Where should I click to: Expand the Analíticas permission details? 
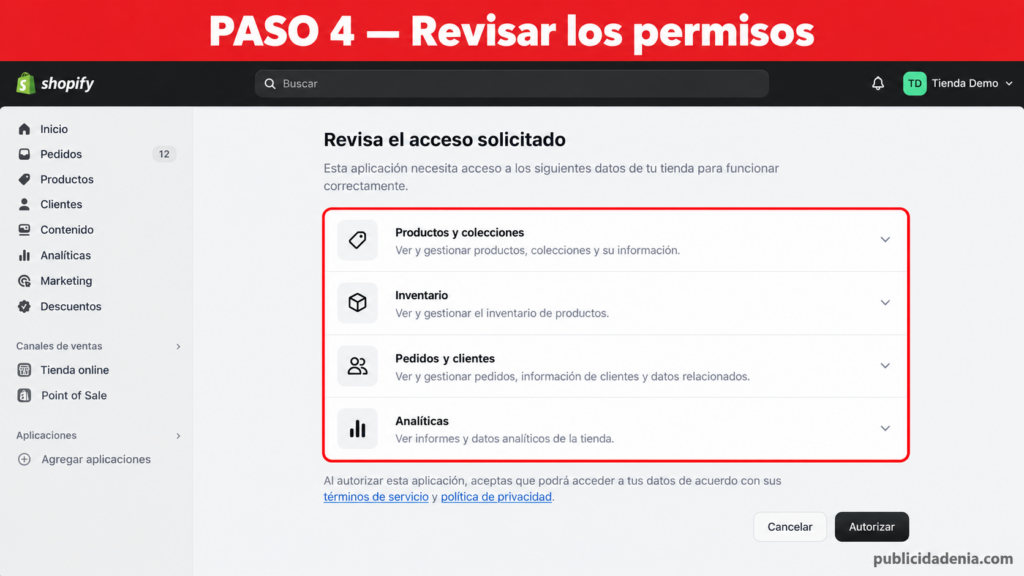tap(885, 428)
